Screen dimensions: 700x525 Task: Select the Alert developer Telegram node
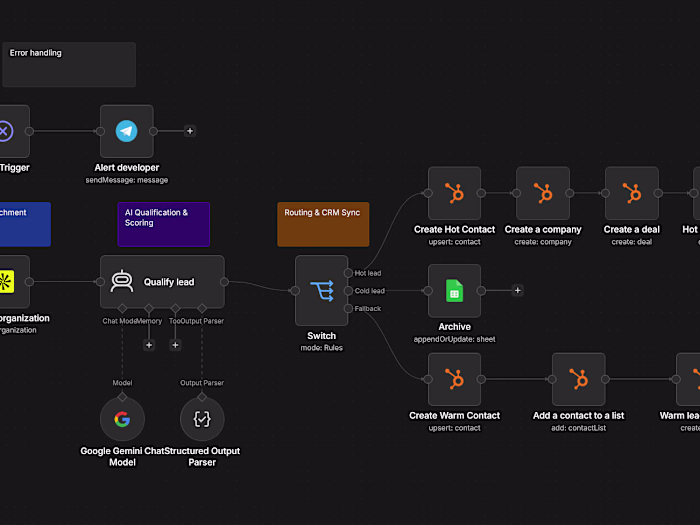click(127, 131)
